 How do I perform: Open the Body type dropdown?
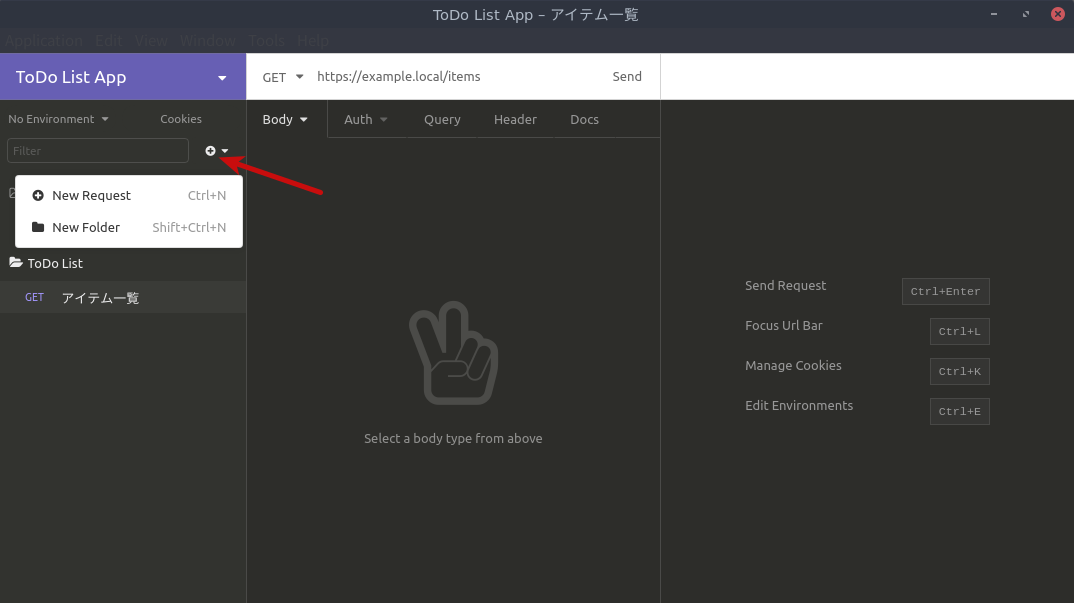point(284,118)
